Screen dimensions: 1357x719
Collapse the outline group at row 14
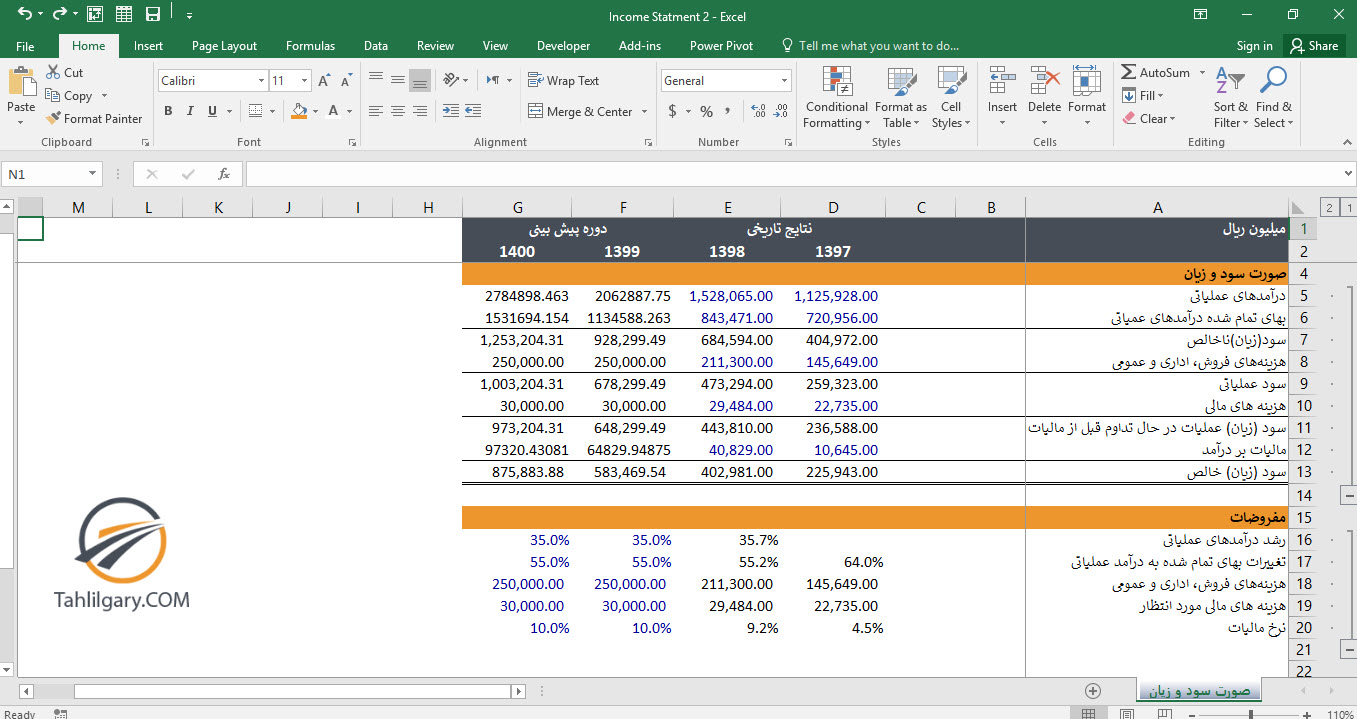[x=1347, y=495]
